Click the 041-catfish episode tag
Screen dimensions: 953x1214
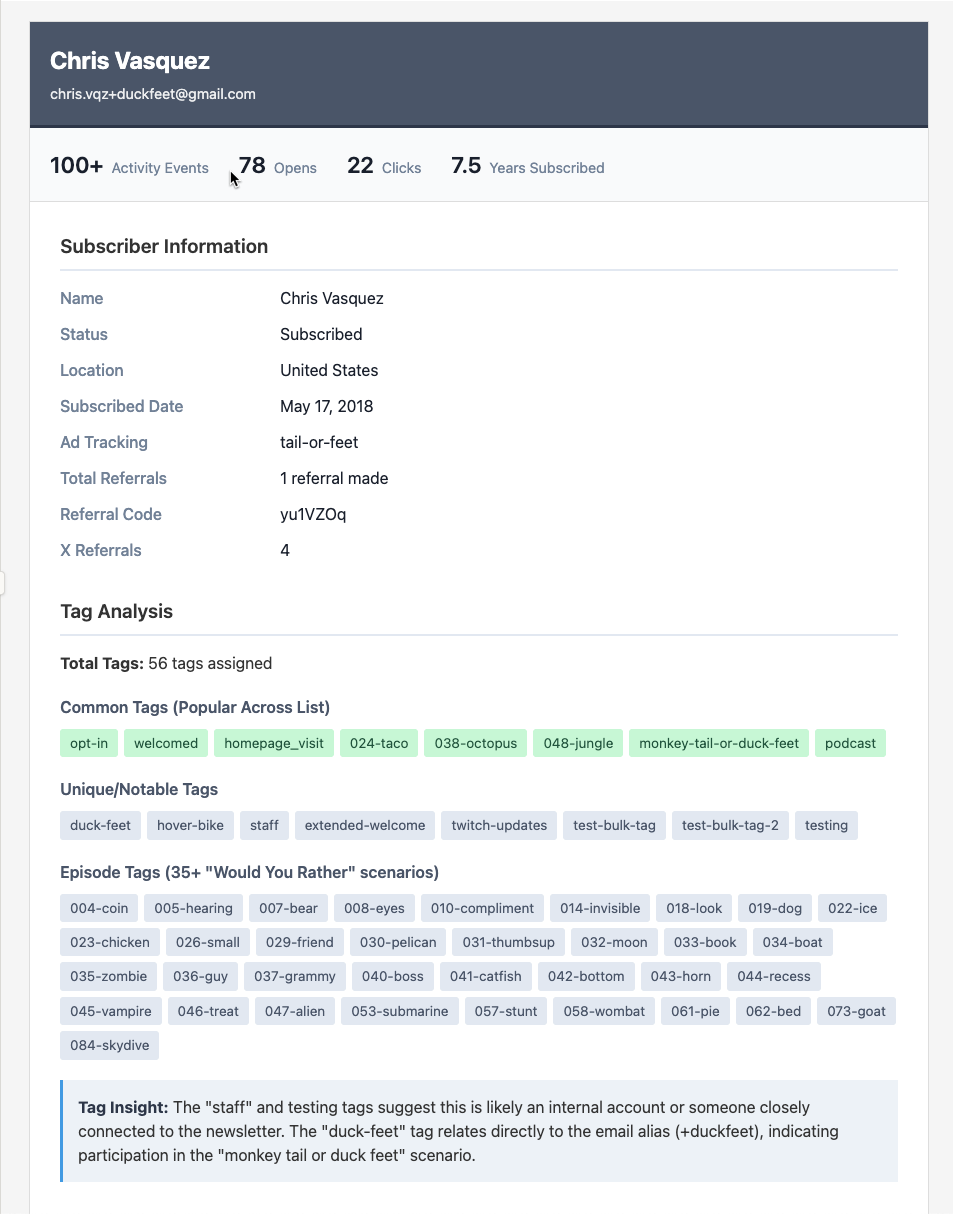[x=486, y=976]
